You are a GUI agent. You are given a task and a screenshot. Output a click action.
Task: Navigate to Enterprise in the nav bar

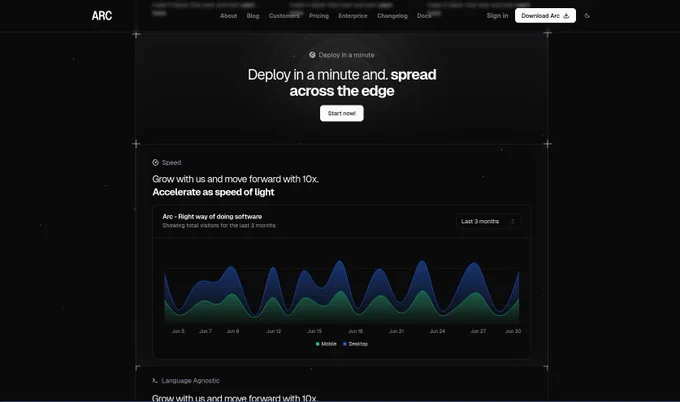tap(353, 16)
